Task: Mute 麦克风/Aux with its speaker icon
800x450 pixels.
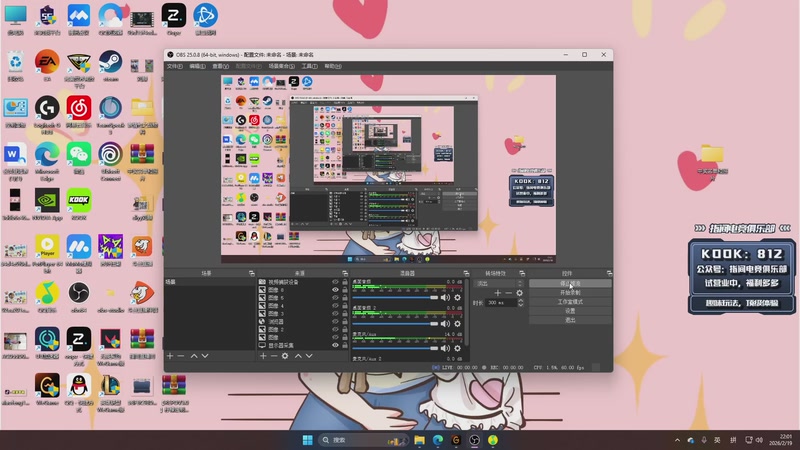Action: [x=445, y=348]
